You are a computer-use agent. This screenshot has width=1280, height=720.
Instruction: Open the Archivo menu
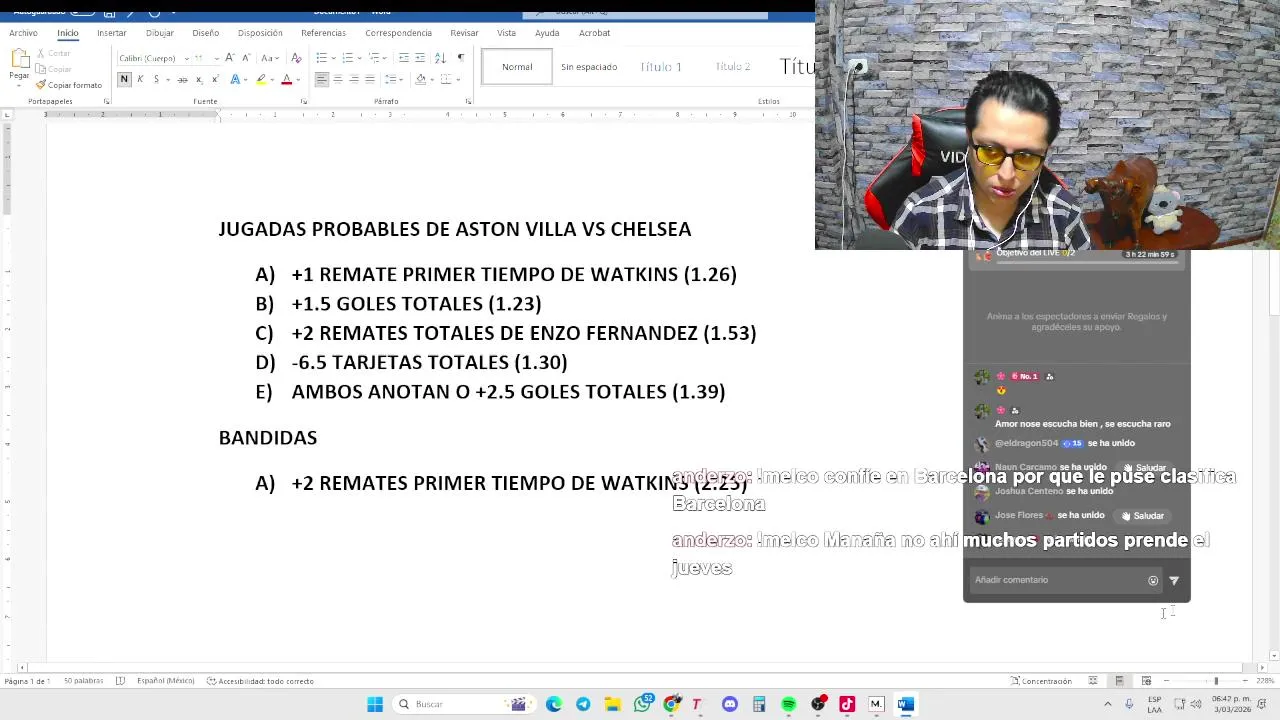tap(23, 33)
